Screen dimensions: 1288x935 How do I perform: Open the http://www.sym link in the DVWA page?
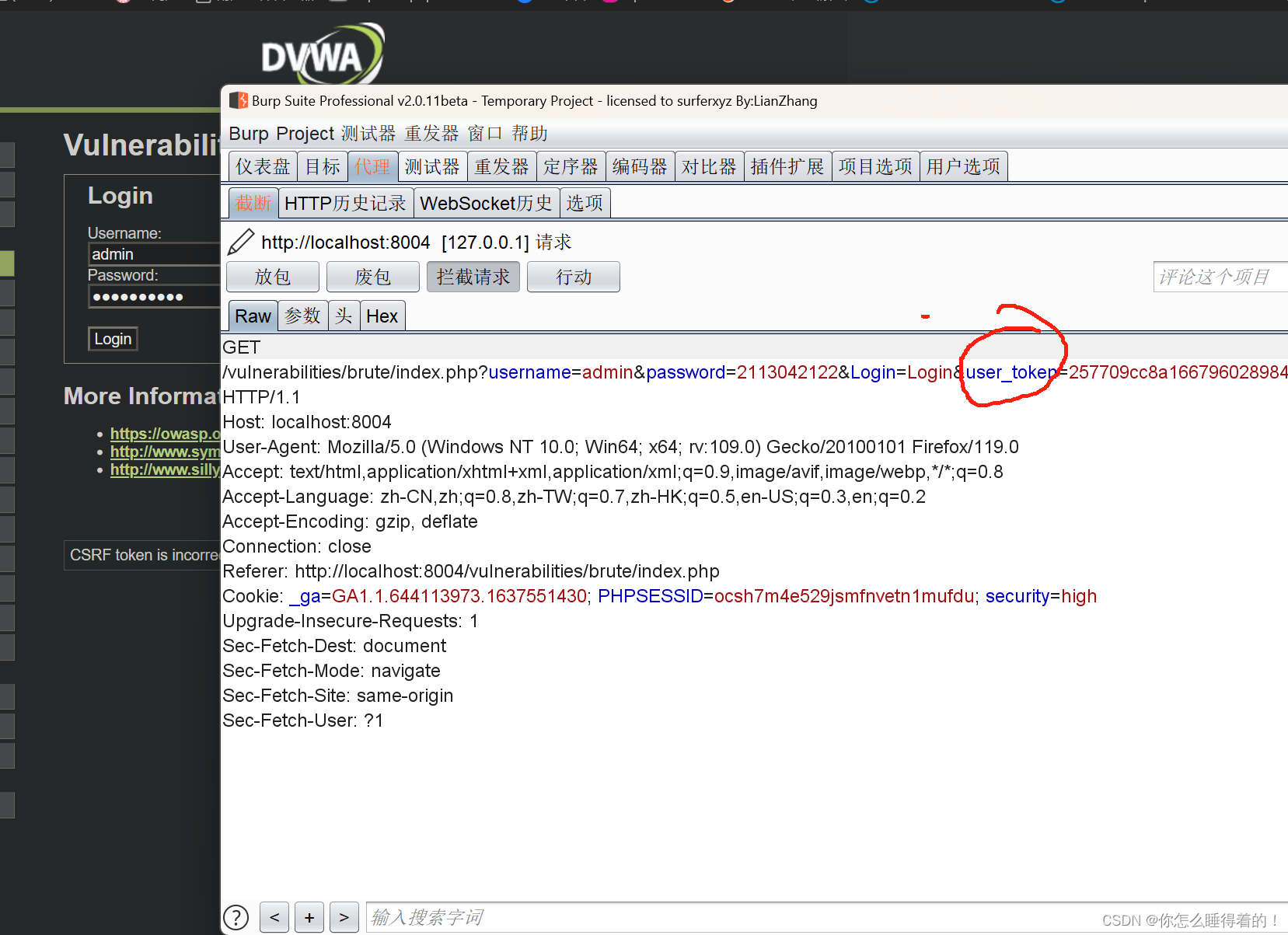165,452
